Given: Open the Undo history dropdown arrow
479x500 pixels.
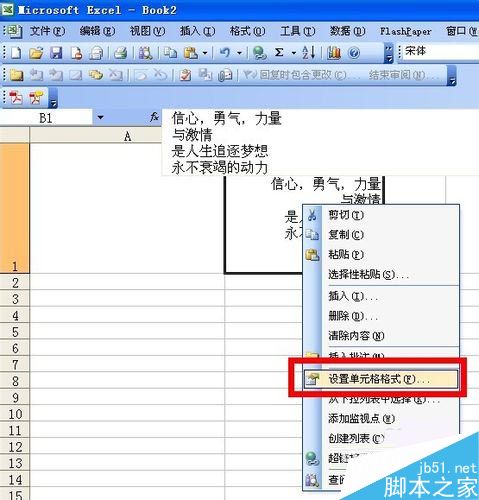Looking at the screenshot, I should click(239, 53).
